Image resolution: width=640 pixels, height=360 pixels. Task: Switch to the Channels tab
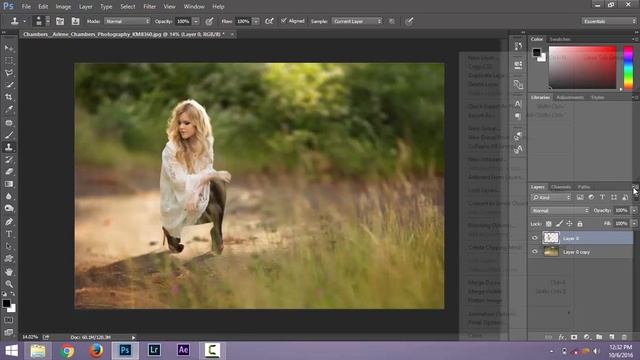click(x=560, y=187)
